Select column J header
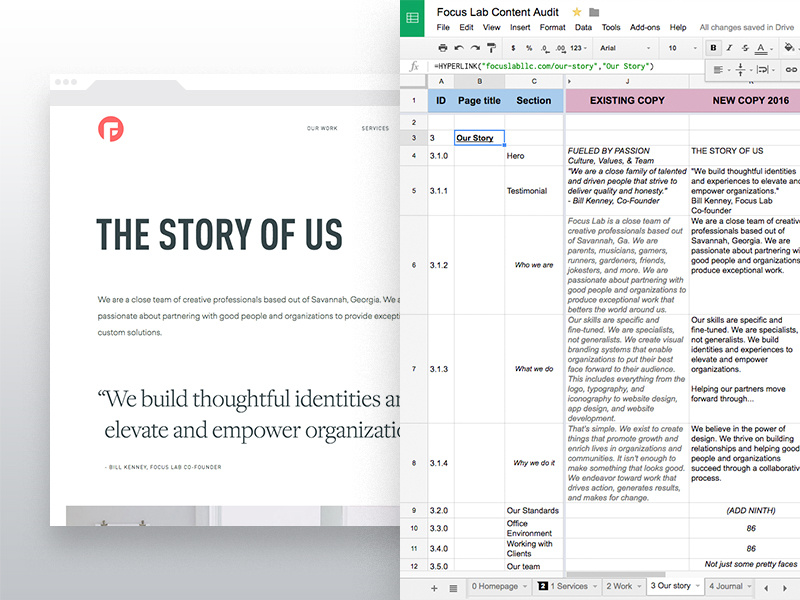The width and height of the screenshot is (800, 600). pos(628,81)
